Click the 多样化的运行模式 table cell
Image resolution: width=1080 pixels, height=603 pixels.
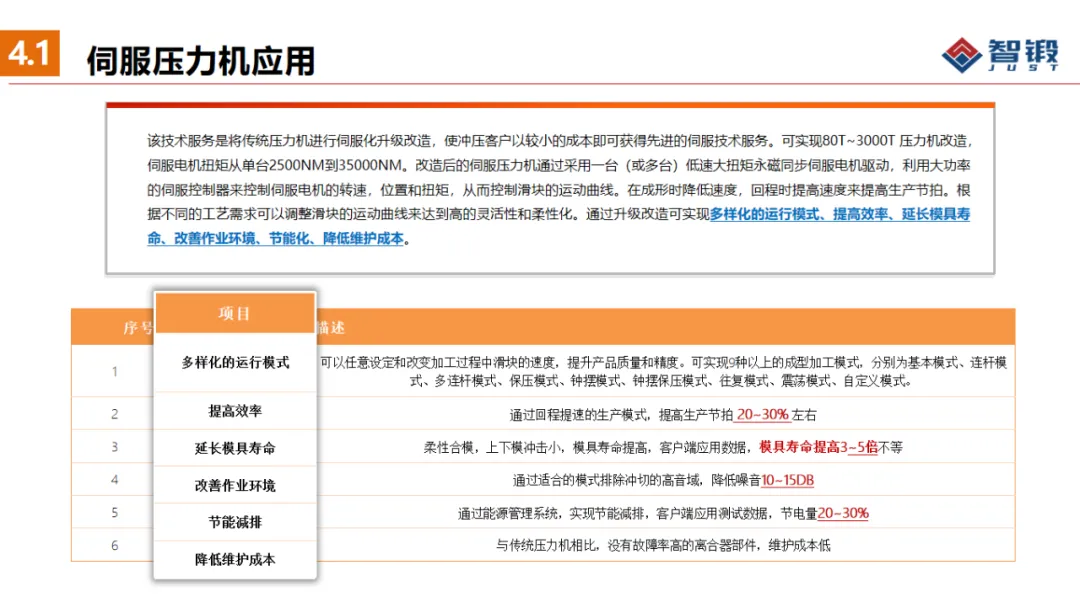[x=235, y=362]
